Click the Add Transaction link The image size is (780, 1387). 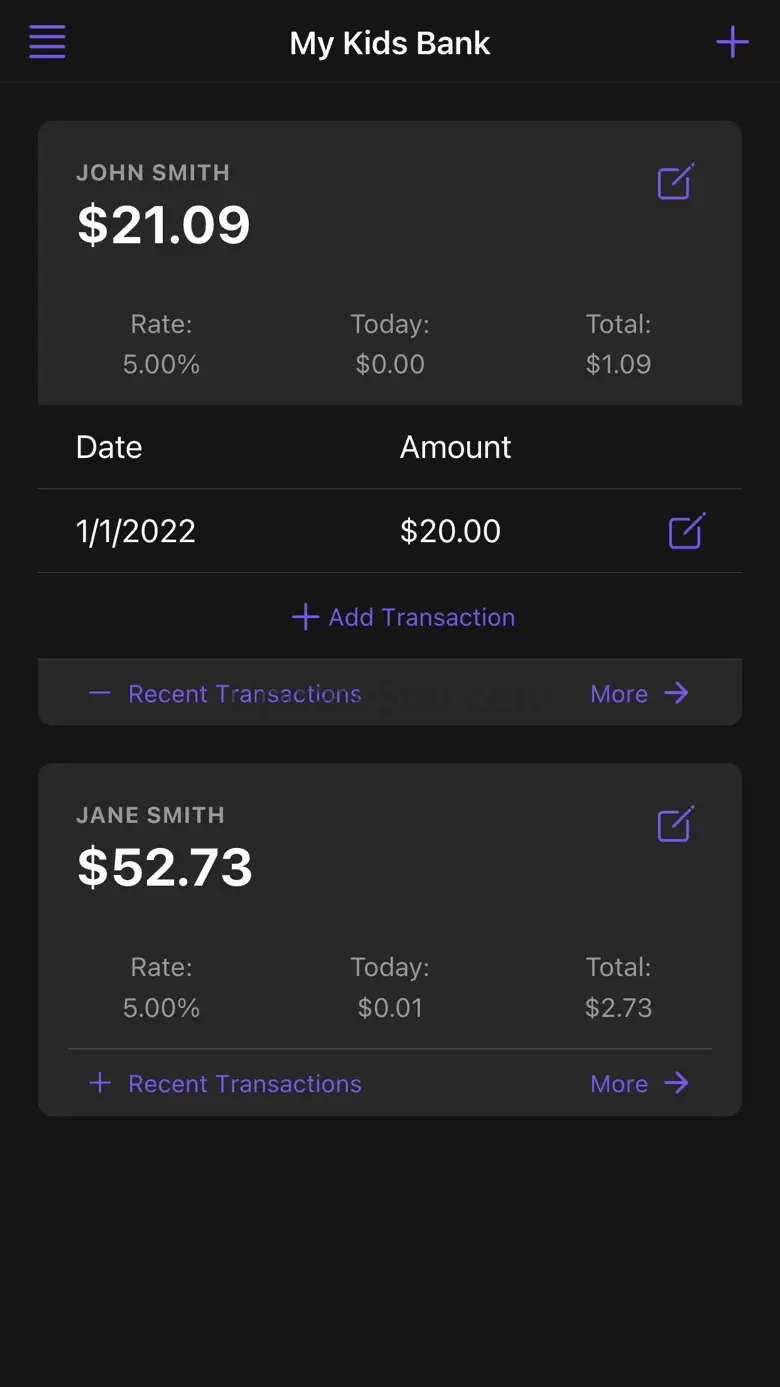click(421, 617)
